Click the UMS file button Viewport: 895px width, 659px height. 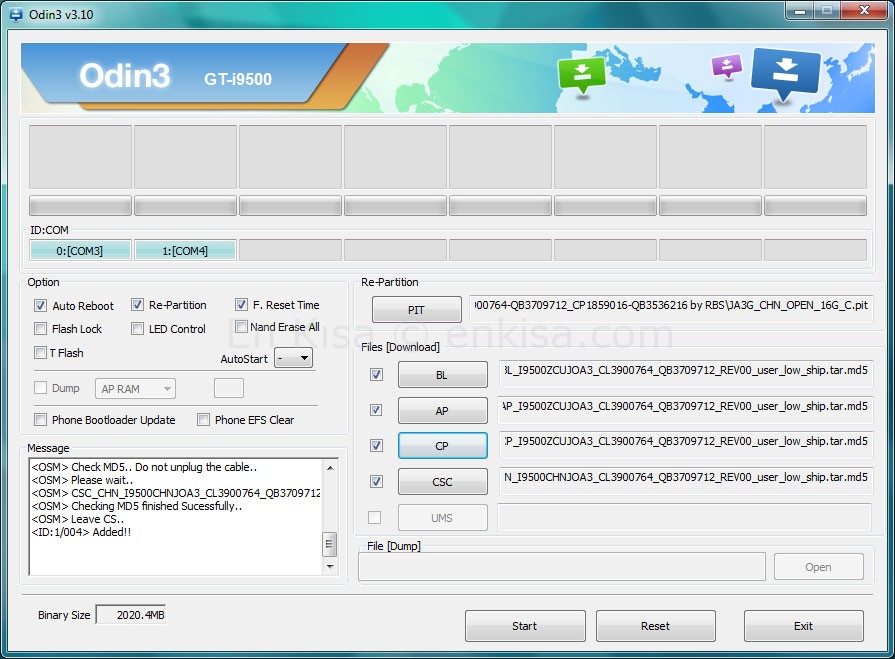[442, 518]
